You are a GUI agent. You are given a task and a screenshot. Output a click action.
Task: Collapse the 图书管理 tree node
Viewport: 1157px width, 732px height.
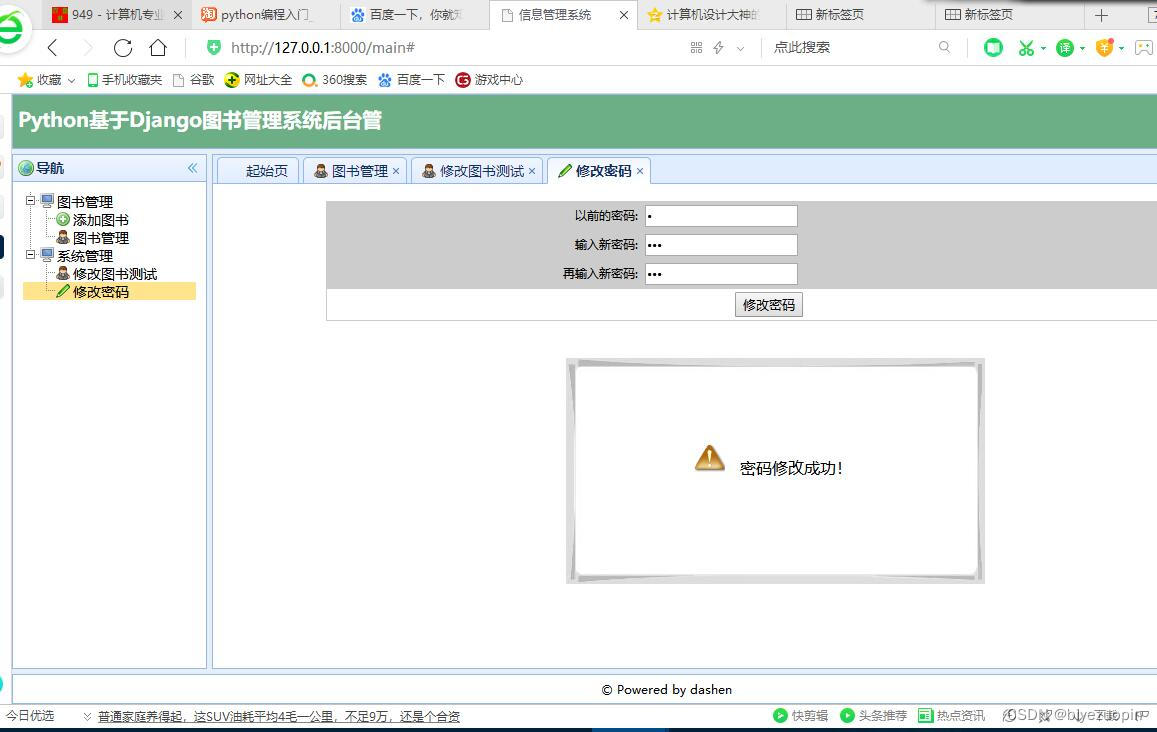point(29,200)
